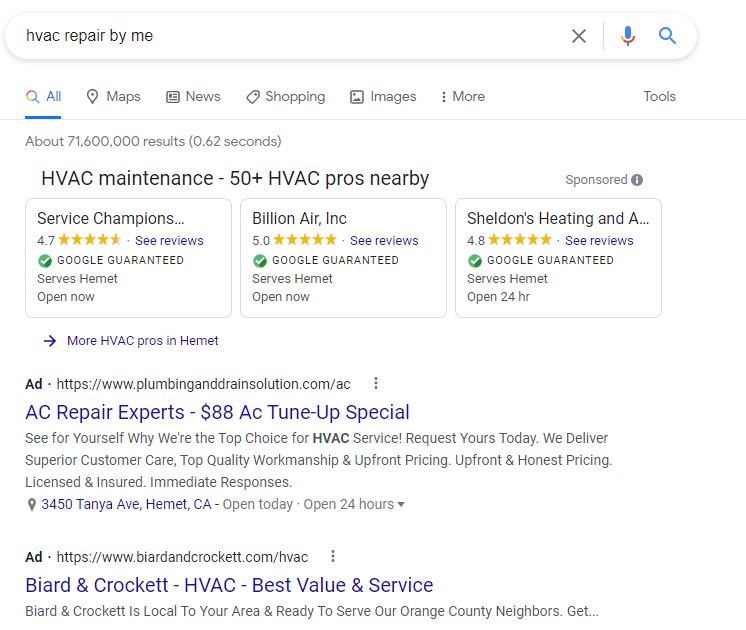Screen dimensions: 746x630
Task: Click the blue search magnifier icon
Action: pos(668,36)
